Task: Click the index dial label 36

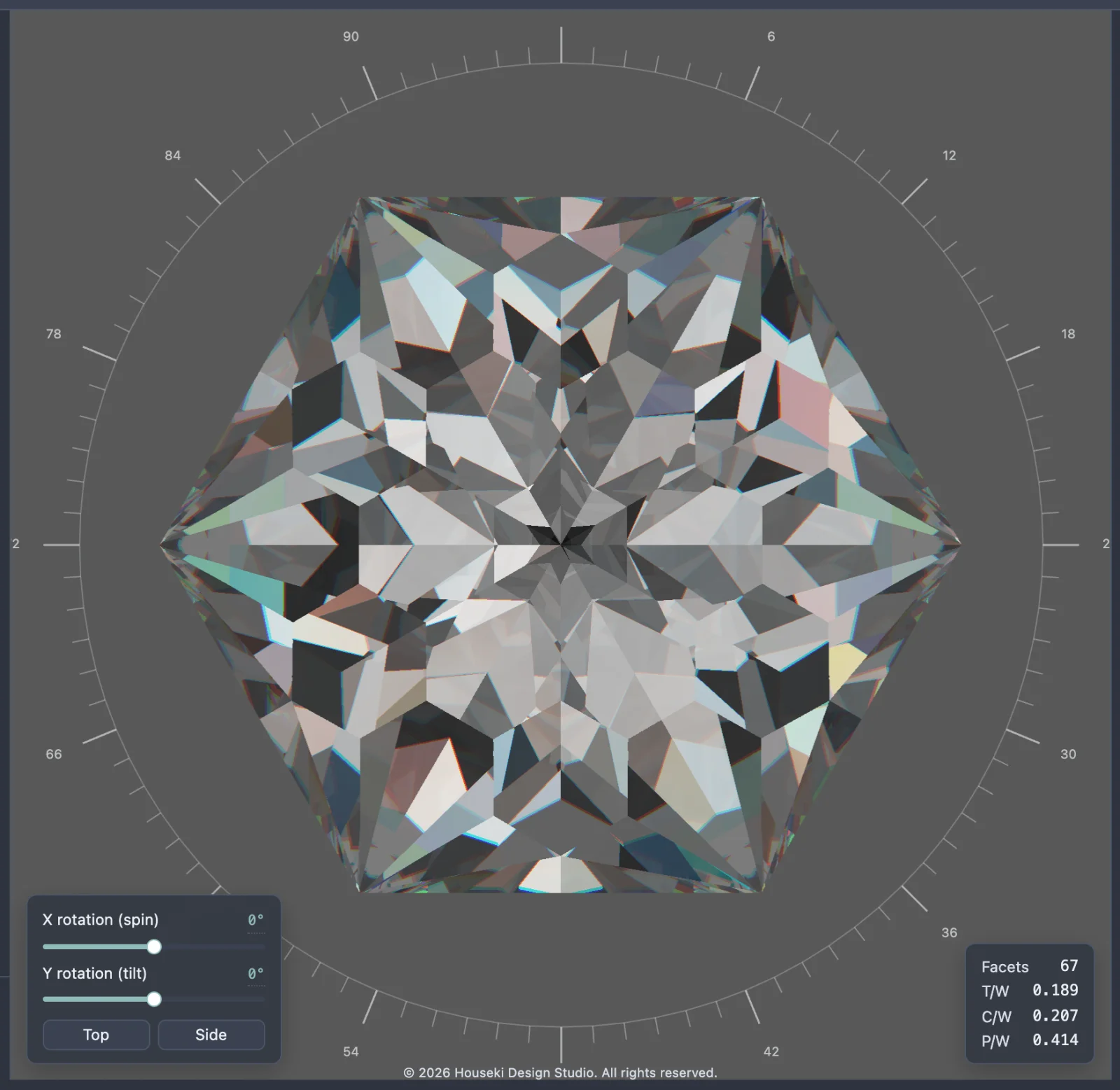Action: 948,932
